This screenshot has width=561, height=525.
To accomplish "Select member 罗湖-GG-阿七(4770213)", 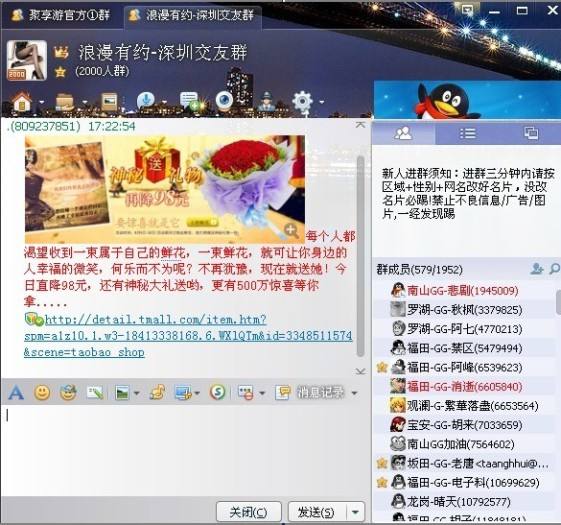I will 465,329.
